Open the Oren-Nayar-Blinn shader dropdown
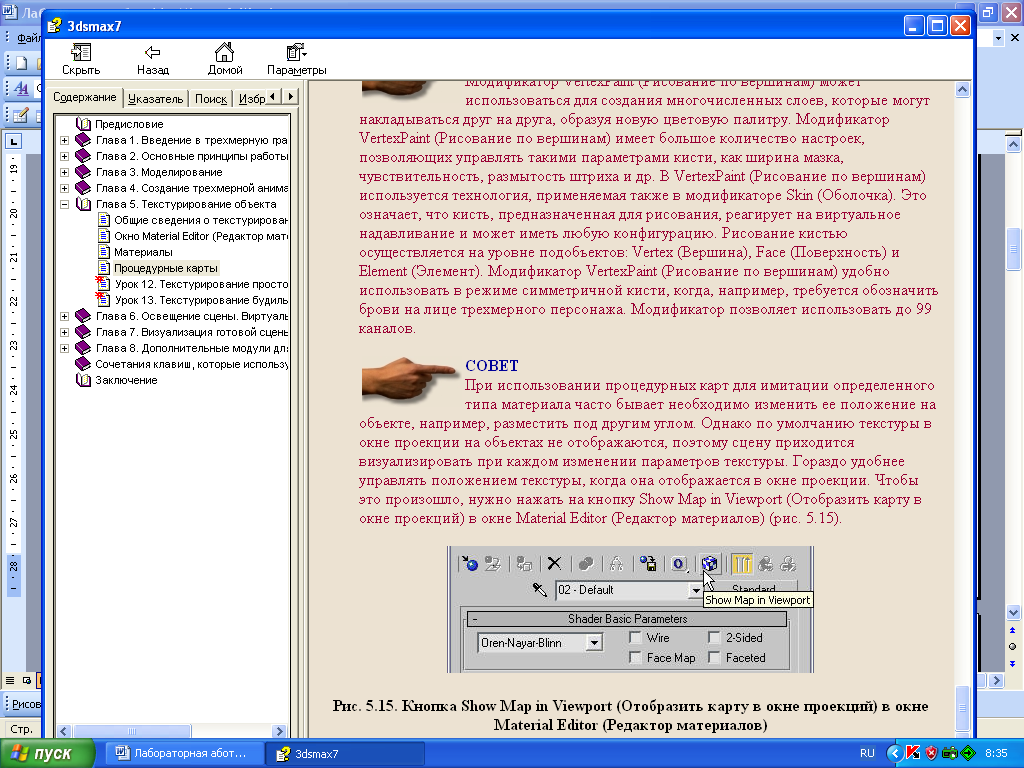Image resolution: width=1024 pixels, height=768 pixels. click(x=594, y=643)
